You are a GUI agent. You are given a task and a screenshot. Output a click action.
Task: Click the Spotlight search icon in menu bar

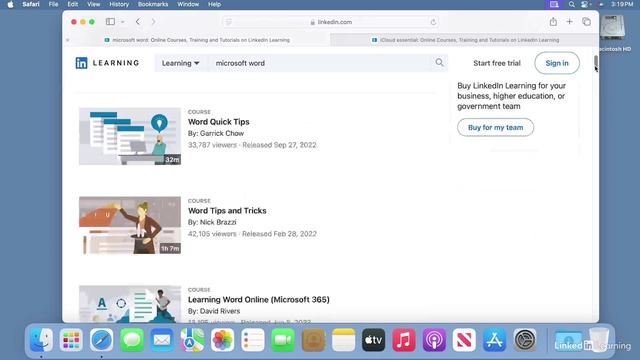(572, 4)
